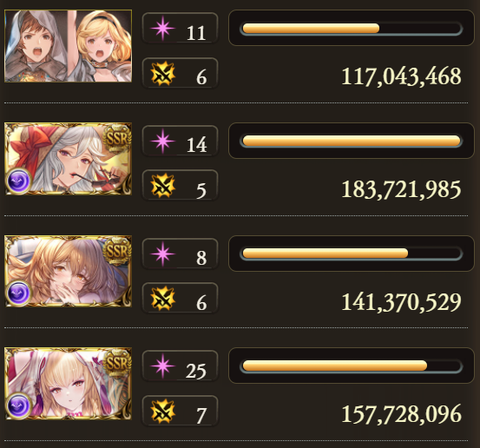Viewport: 480px width, 448px height.
Task: Click the pink star icon beside 25
Action: [163, 366]
